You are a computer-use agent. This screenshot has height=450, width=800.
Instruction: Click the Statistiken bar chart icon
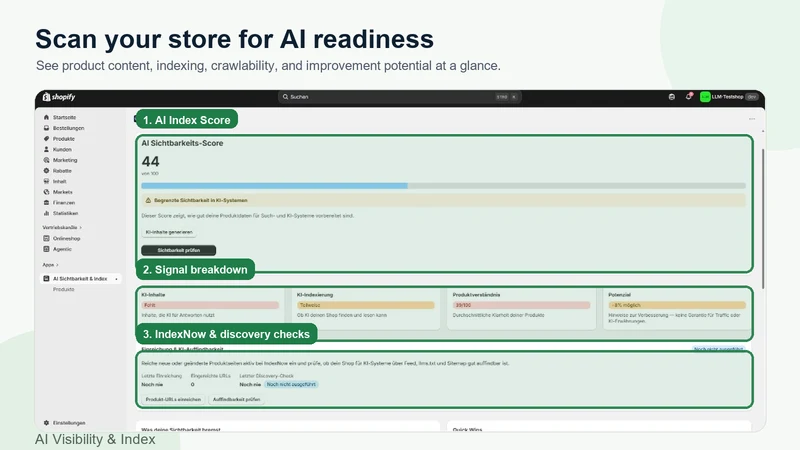46,213
